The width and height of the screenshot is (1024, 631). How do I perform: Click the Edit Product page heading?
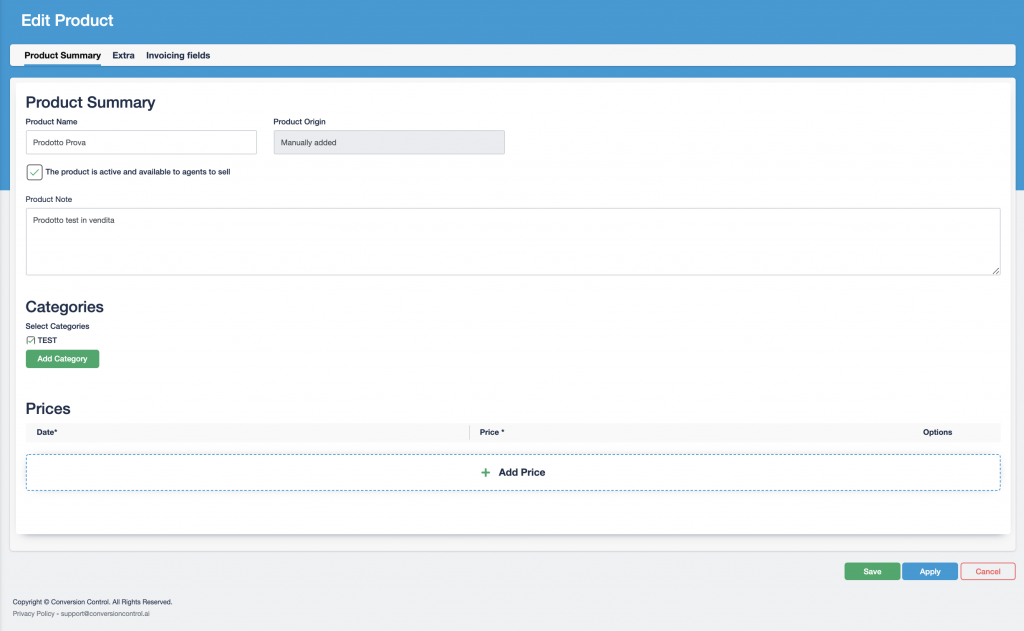(67, 20)
